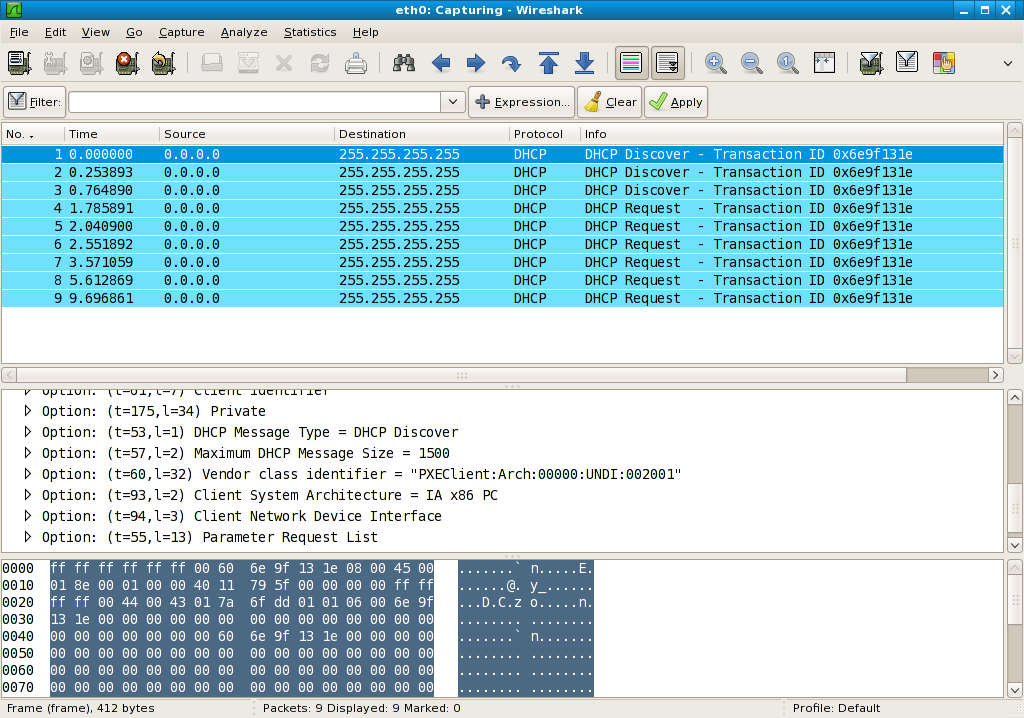Zoom in with the magnifier plus icon
Screen dimensions: 1024x718
716,63
